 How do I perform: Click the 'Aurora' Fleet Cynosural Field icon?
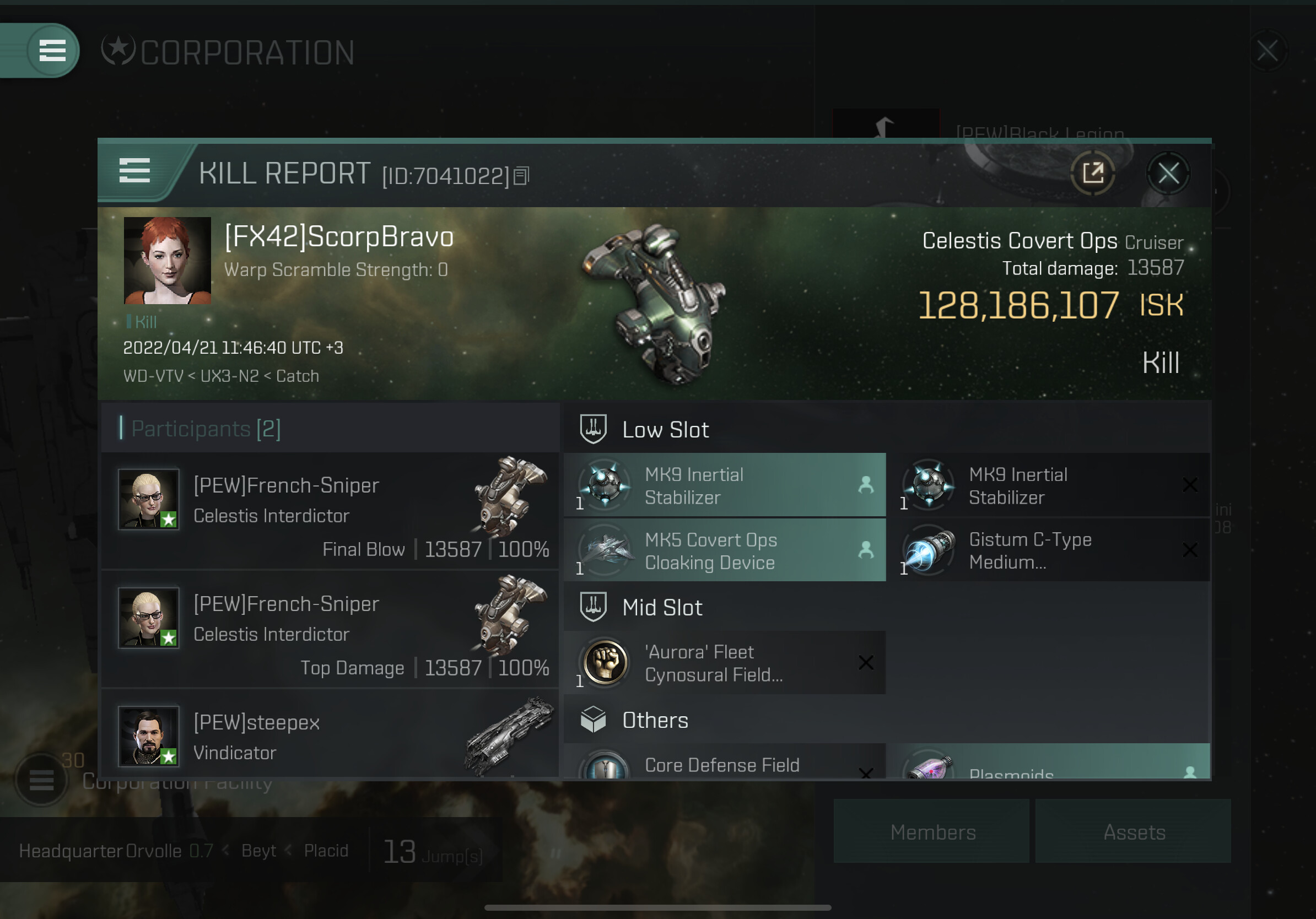(x=605, y=663)
